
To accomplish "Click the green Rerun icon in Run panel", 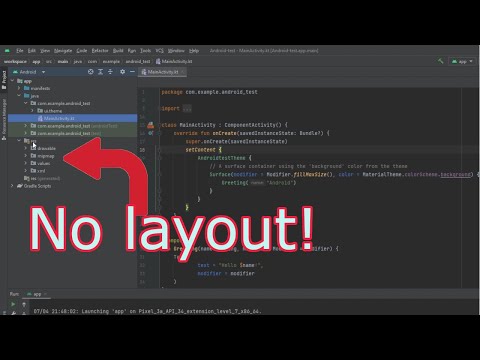I will [x=13, y=304].
